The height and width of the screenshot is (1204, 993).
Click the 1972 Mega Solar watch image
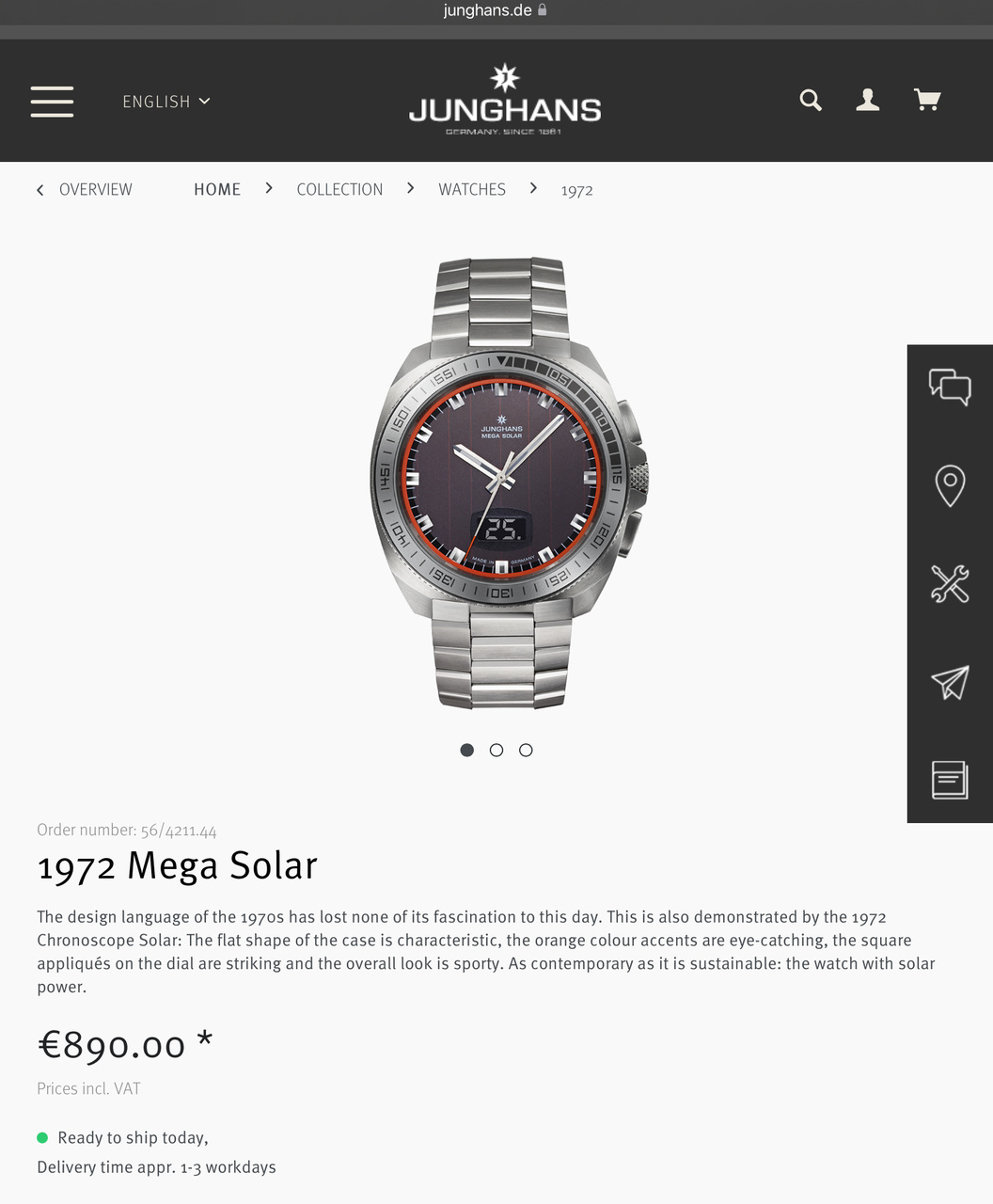[509, 483]
